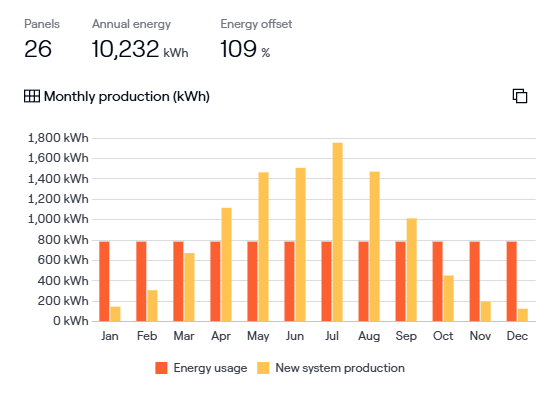
Task: Click the March production bar
Action: pos(189,287)
